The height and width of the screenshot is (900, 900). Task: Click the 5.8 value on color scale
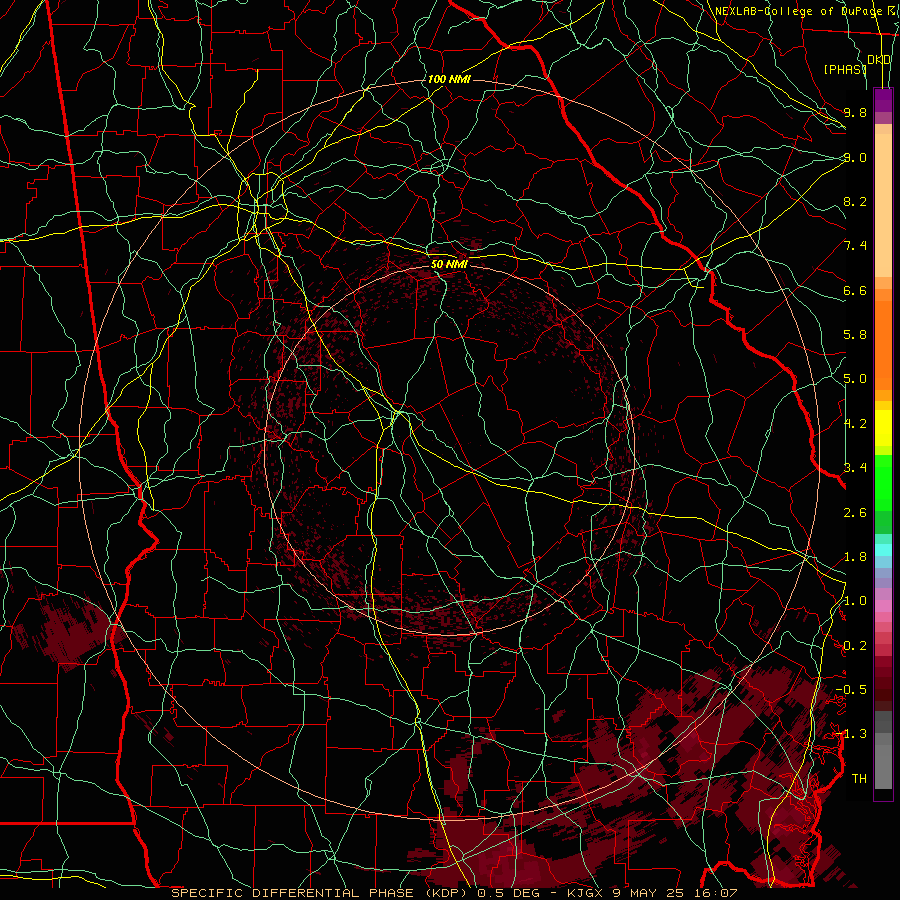pos(855,334)
